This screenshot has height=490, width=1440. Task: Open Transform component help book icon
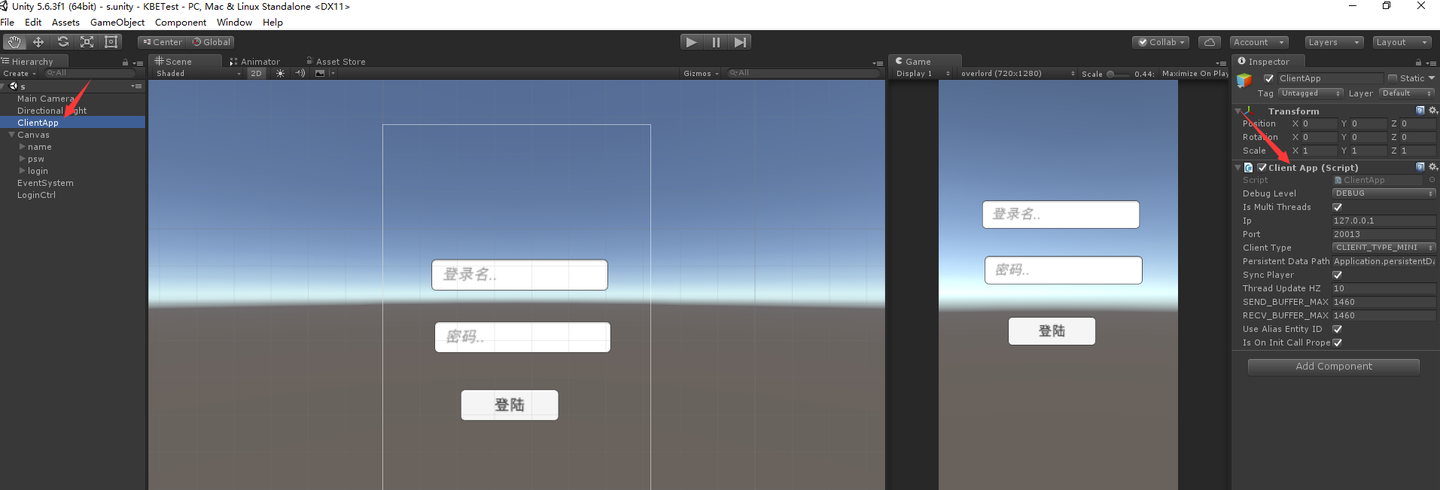pos(1420,111)
